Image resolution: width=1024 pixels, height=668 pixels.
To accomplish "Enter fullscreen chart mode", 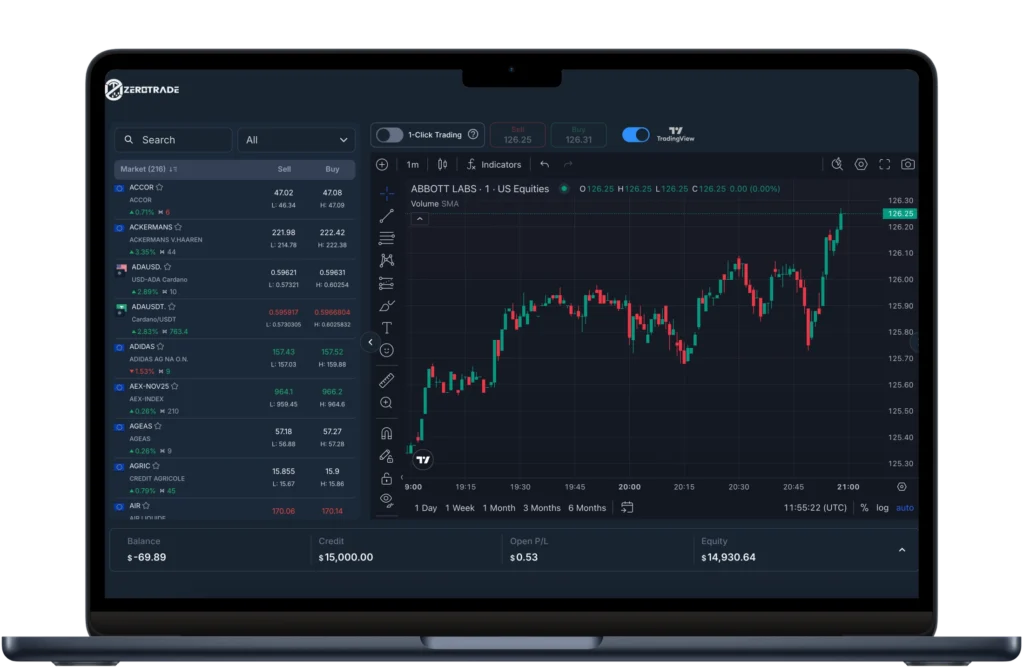I will (x=884, y=164).
